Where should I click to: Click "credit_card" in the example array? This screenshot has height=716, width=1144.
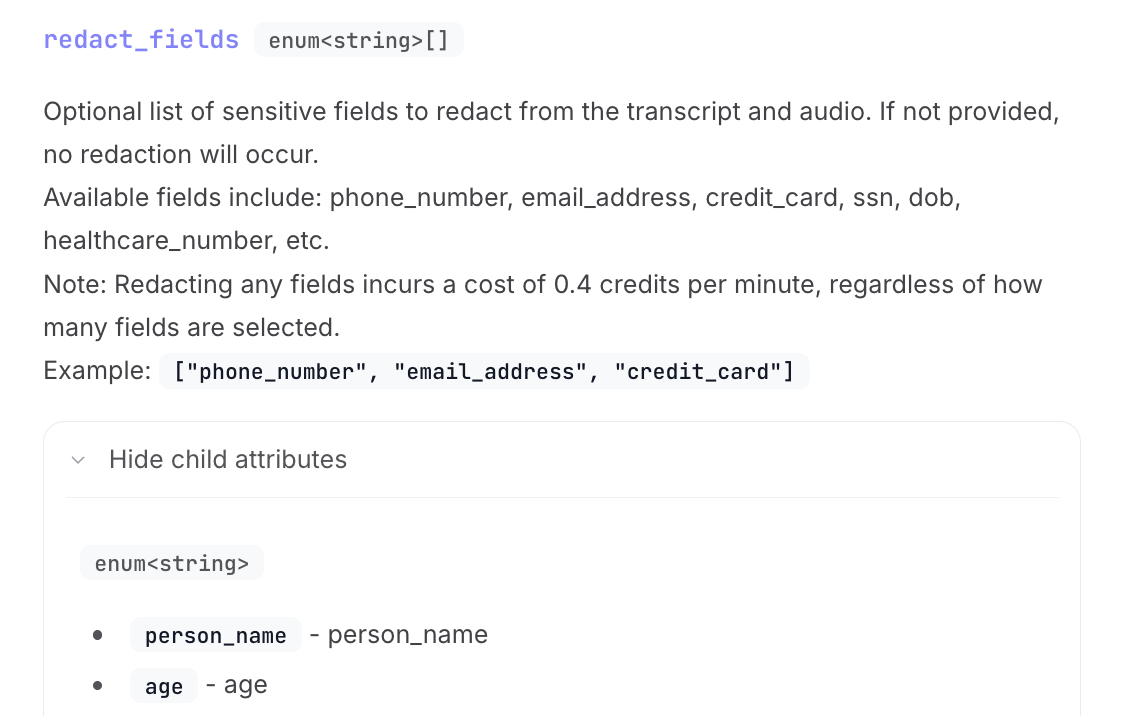click(x=697, y=372)
